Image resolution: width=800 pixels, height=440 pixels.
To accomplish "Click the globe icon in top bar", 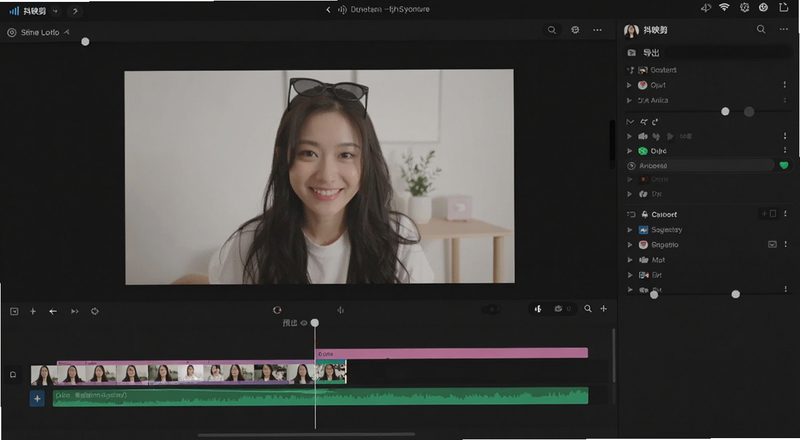I will pyautogui.click(x=763, y=7).
